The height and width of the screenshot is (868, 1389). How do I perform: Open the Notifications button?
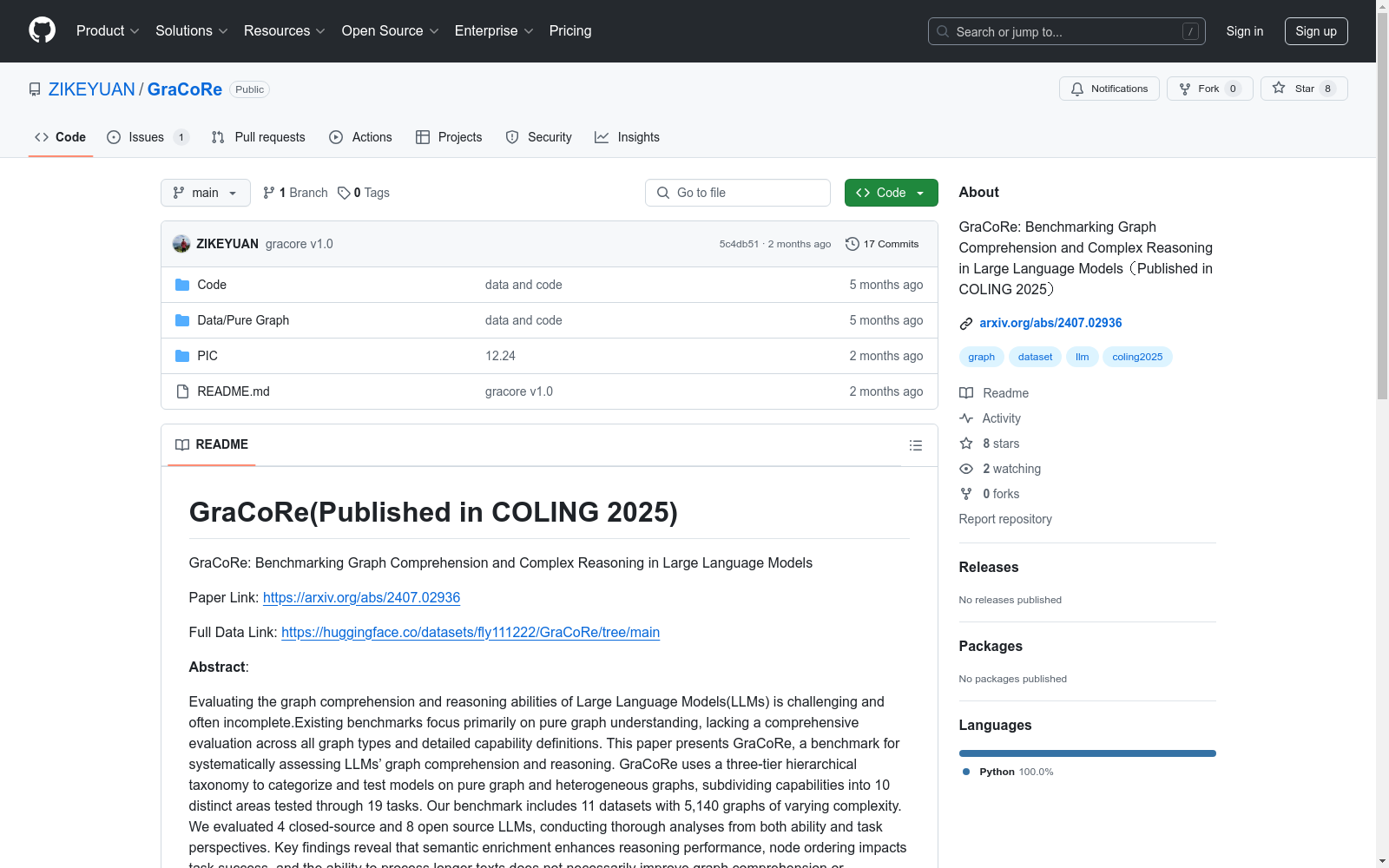(x=1109, y=89)
